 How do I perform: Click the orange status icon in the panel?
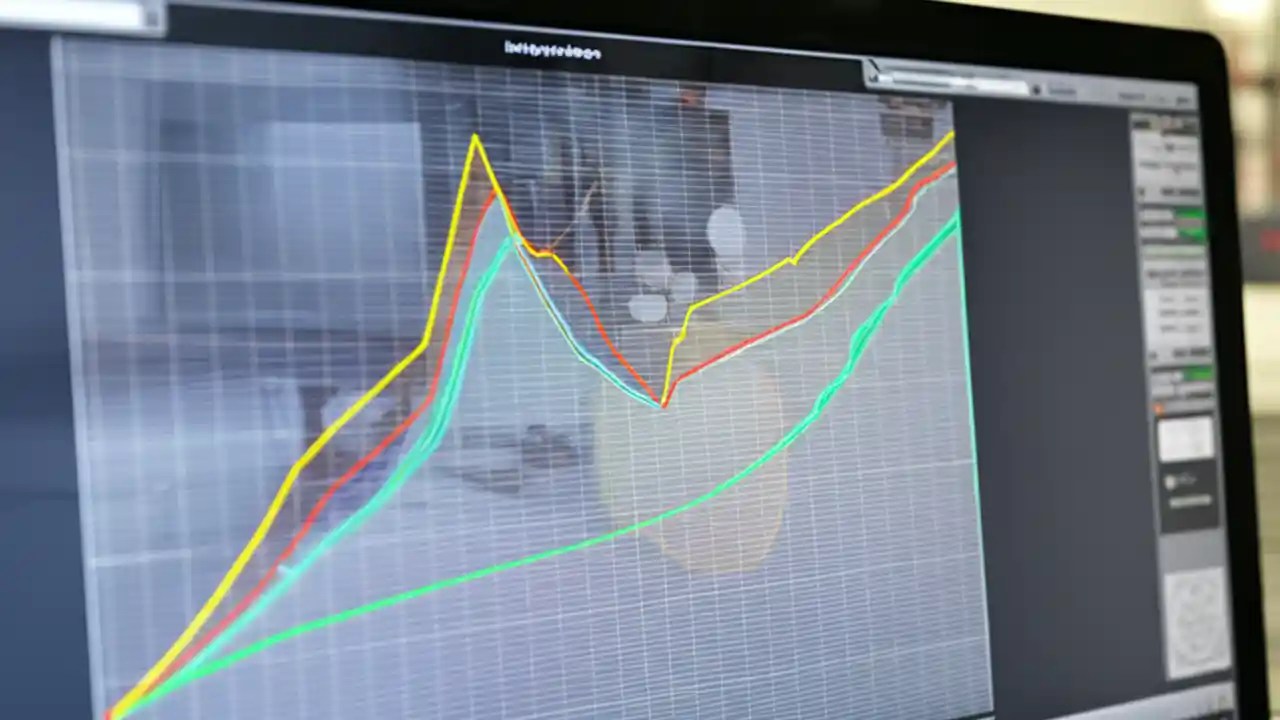[x=1160, y=406]
